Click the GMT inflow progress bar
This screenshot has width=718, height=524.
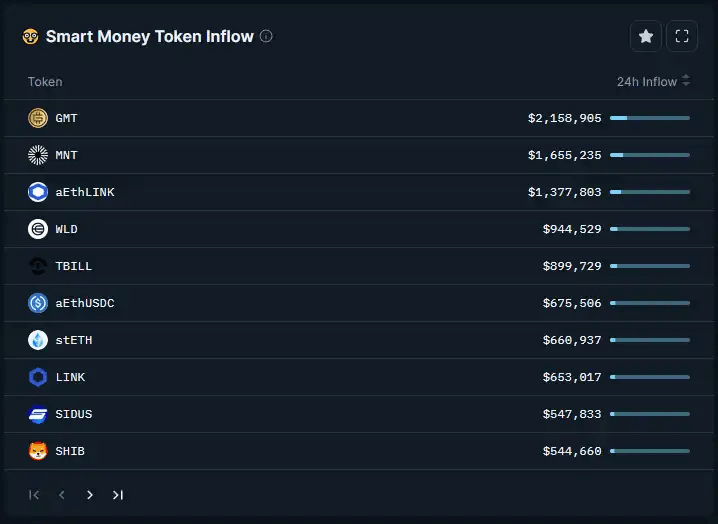pos(650,118)
